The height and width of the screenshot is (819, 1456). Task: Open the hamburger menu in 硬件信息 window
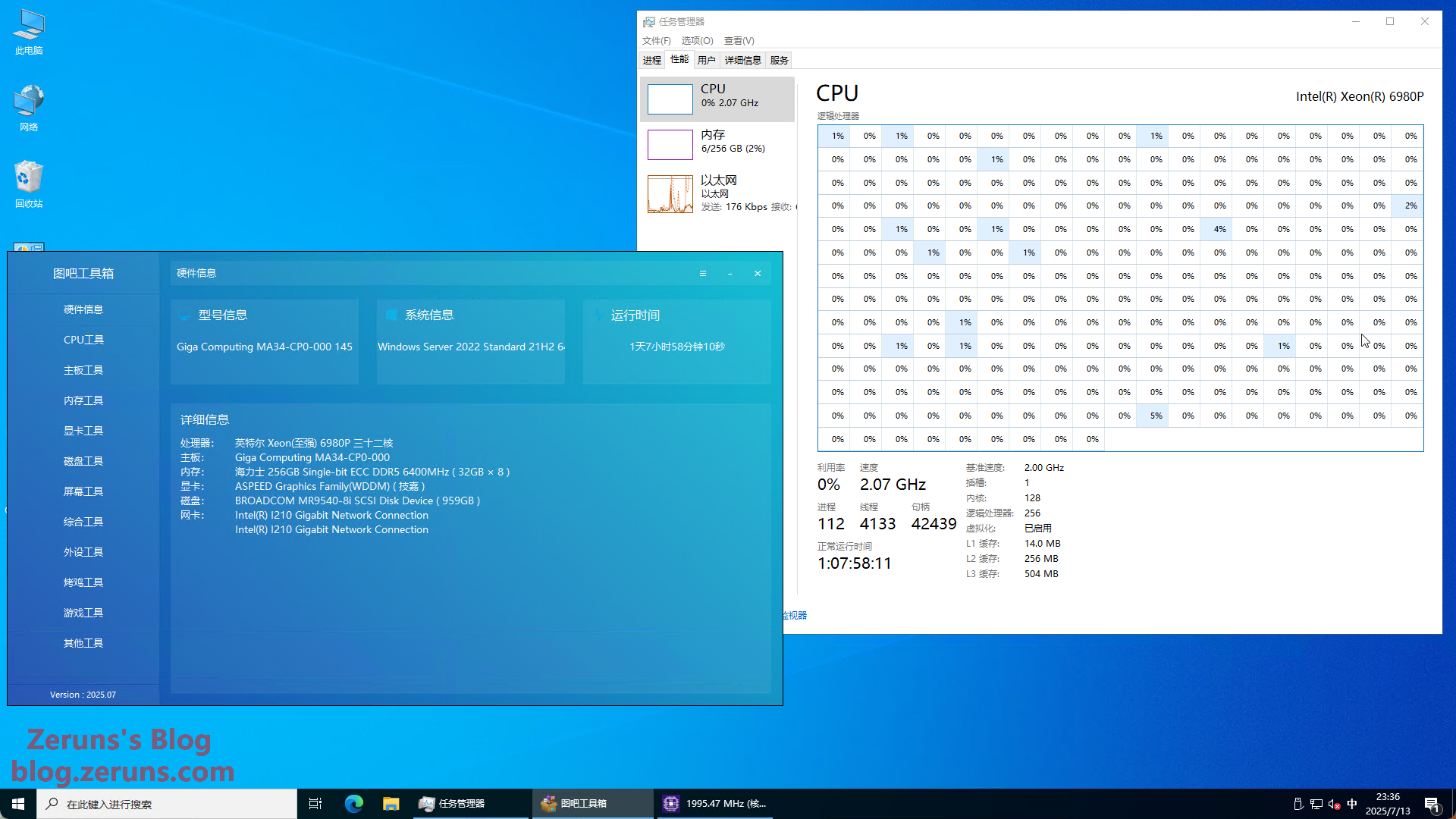(703, 274)
